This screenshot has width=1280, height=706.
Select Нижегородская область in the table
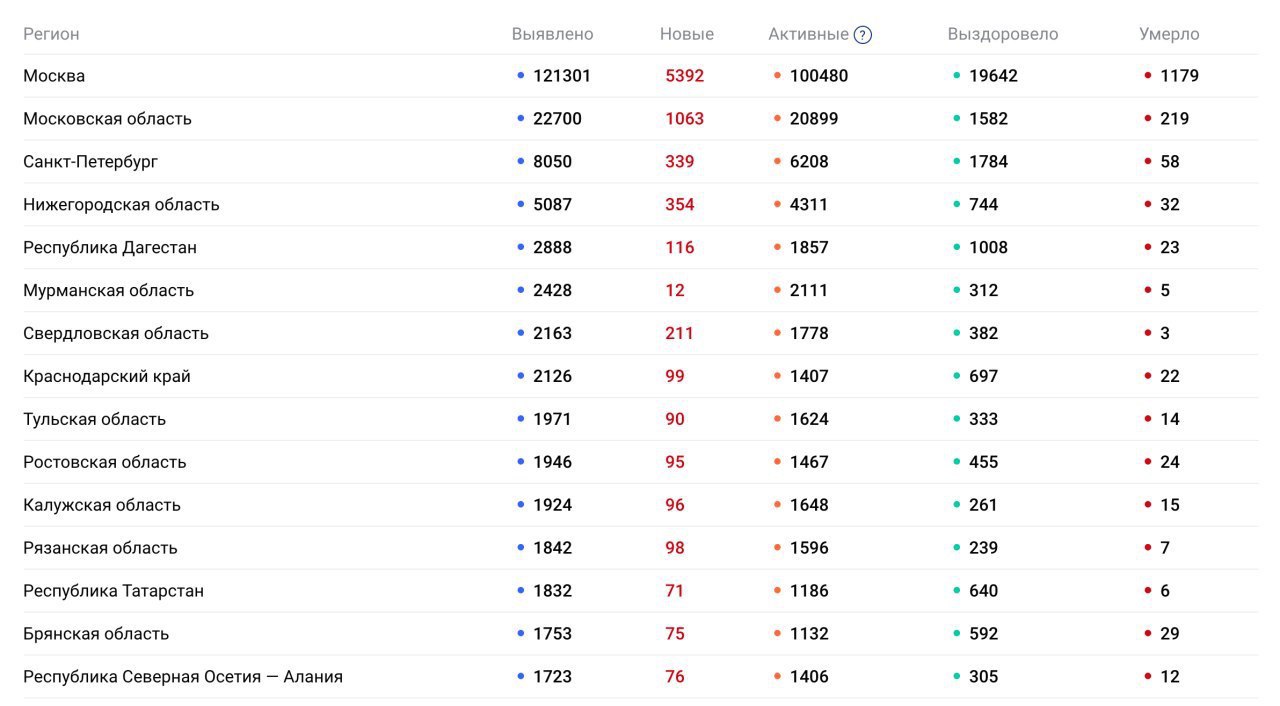(121, 205)
